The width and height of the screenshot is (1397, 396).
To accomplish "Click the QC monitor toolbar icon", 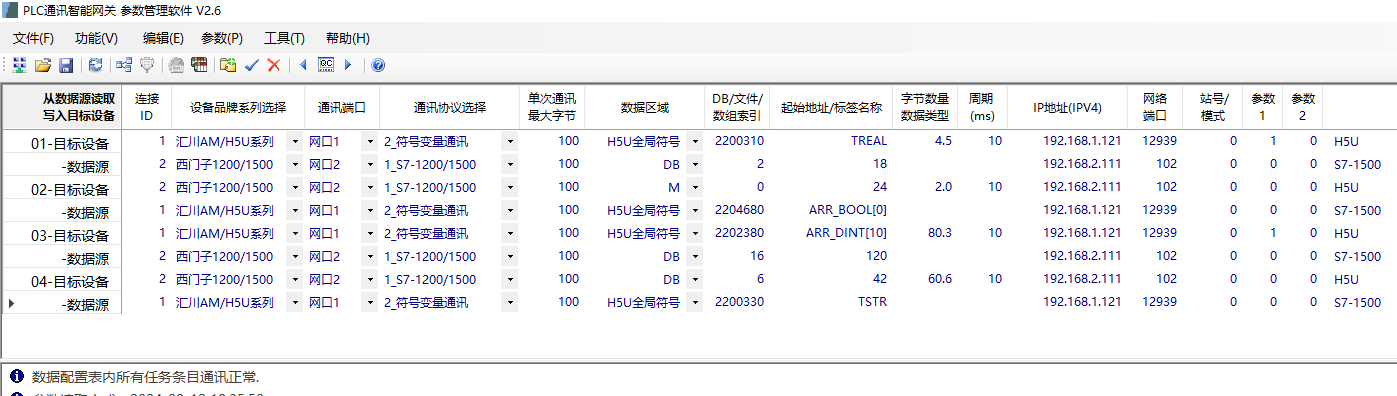I will [326, 65].
